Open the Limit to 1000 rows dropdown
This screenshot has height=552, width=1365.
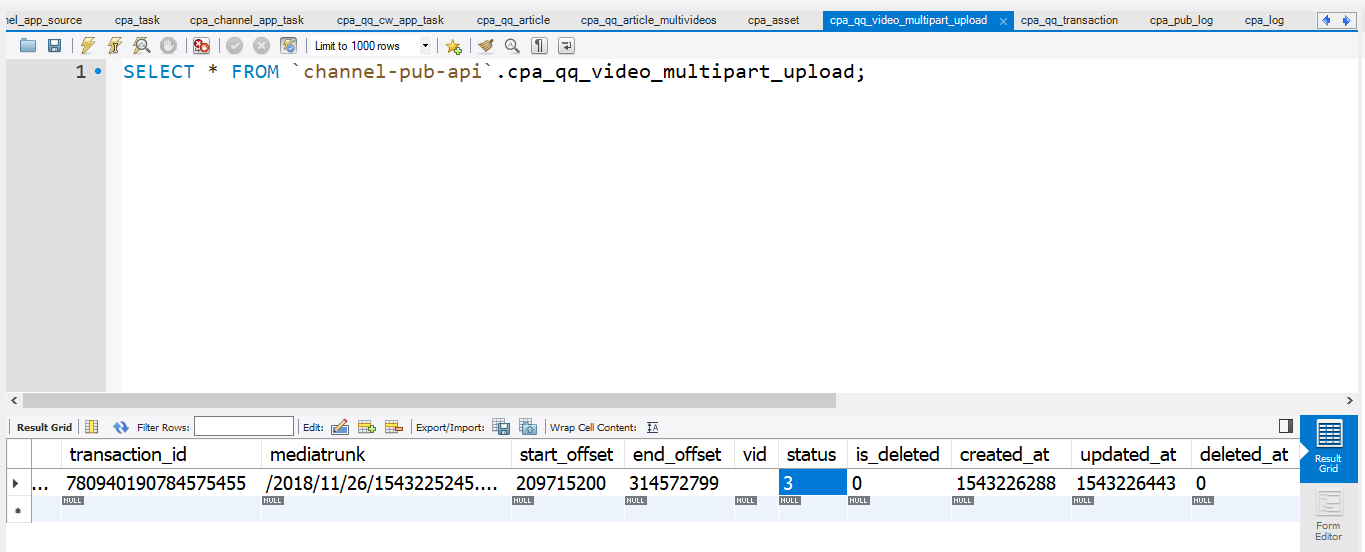point(425,46)
